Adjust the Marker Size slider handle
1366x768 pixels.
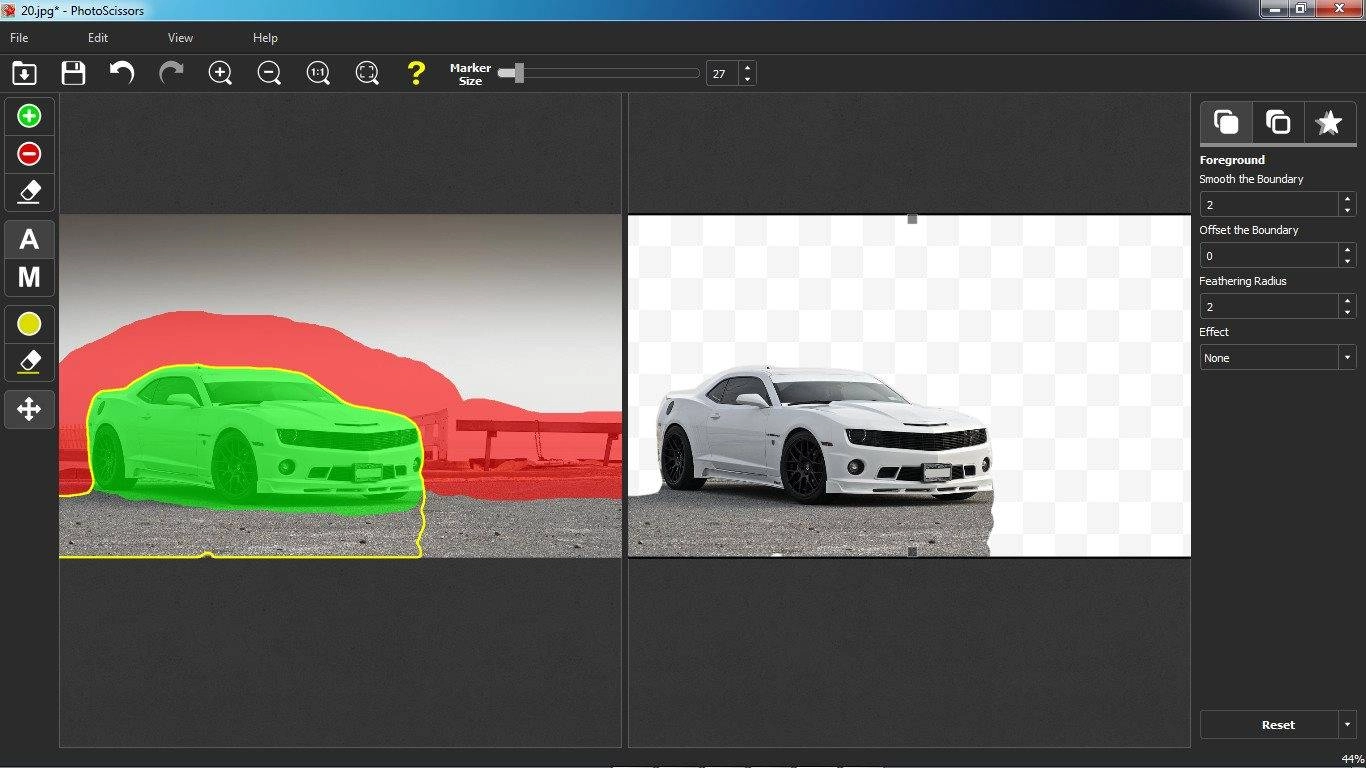[x=518, y=73]
